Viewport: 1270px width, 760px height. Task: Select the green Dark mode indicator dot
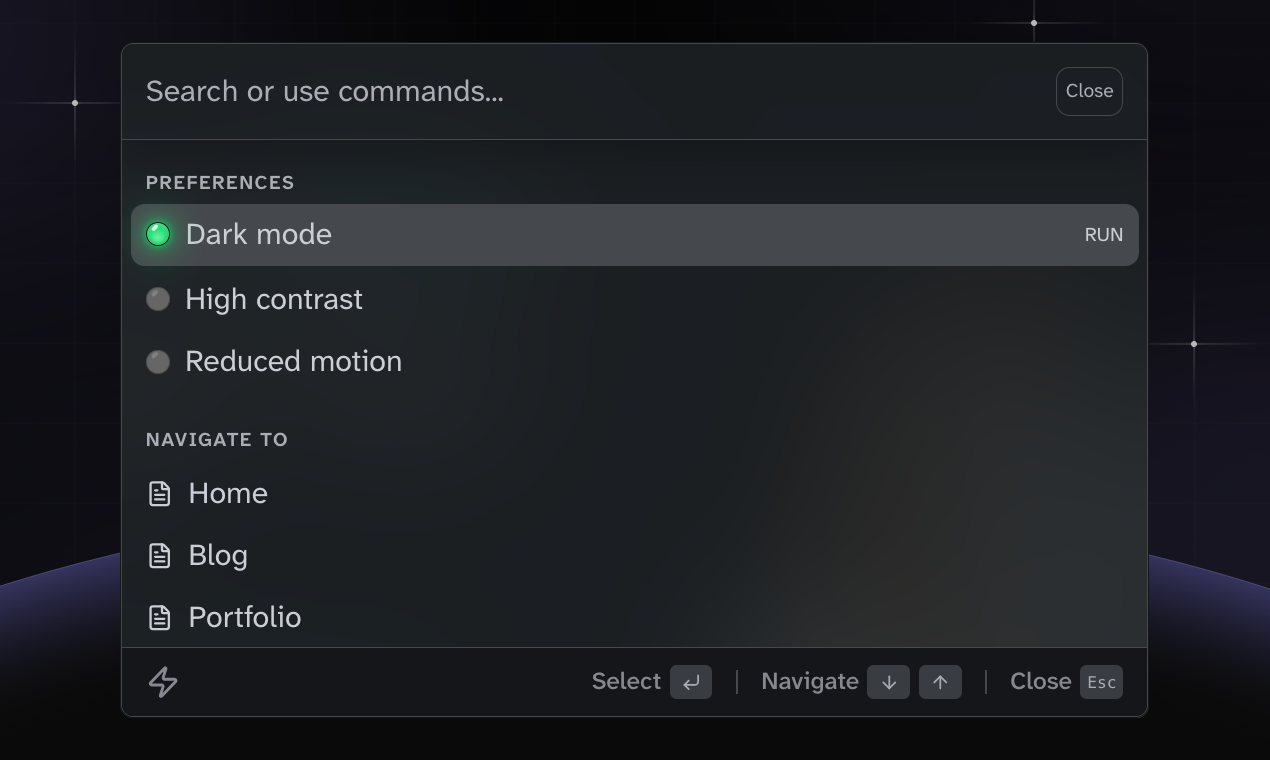[158, 234]
